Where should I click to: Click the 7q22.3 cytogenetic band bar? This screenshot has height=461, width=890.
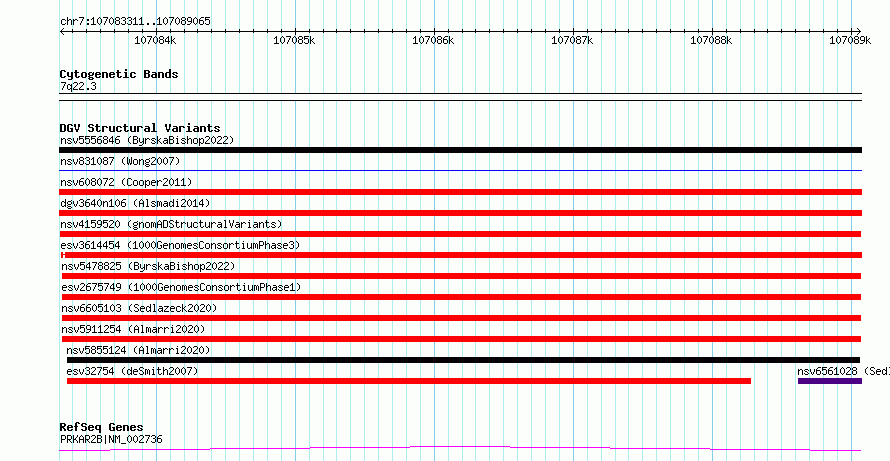coord(460,97)
